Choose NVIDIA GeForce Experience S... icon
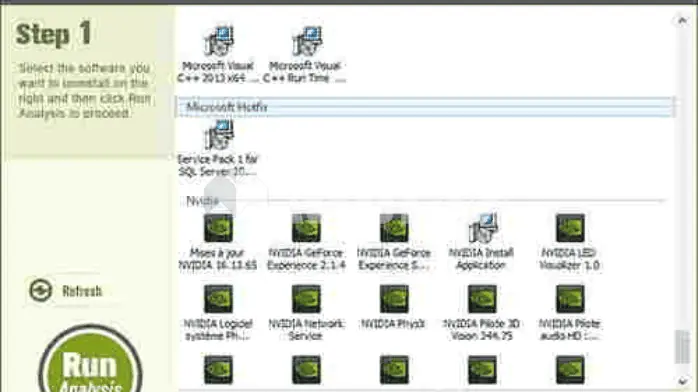698x392 pixels. (394, 228)
